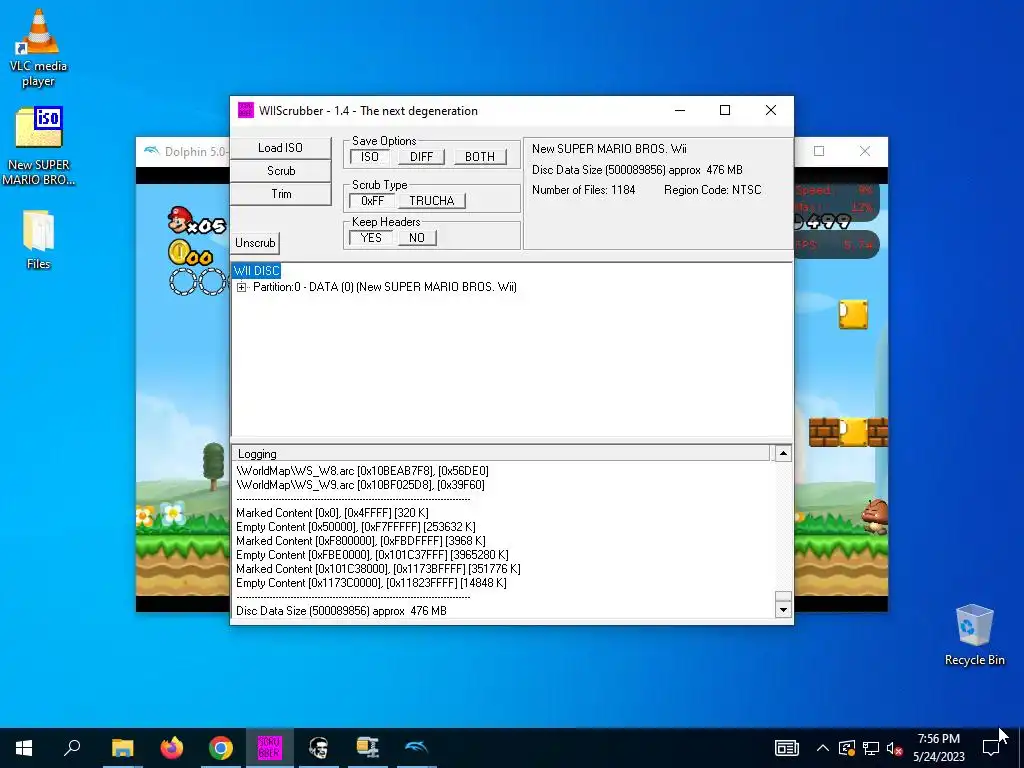1024x768 pixels.
Task: Click the muted volume tray icon
Action: click(894, 748)
